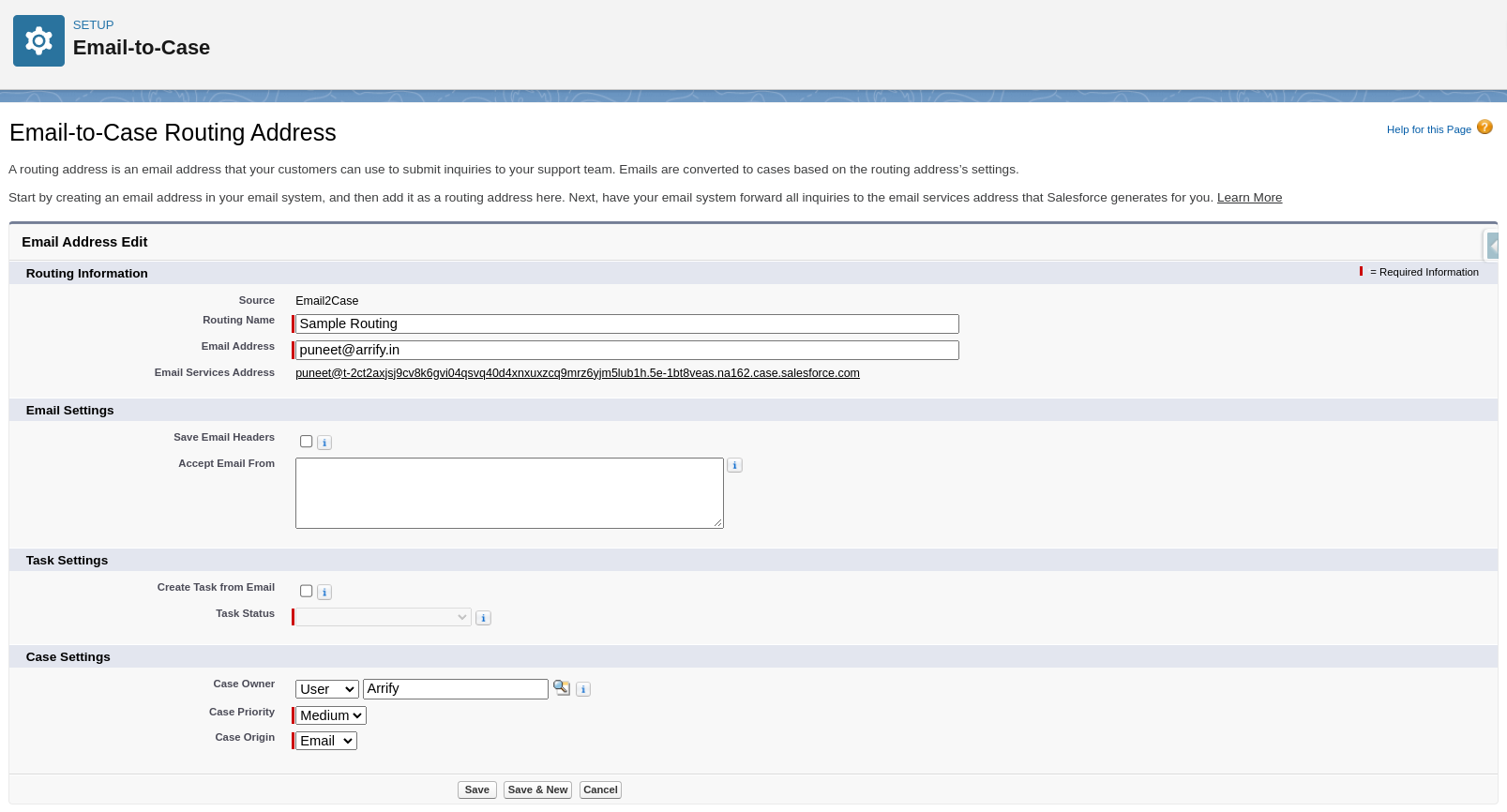Focus Case Owner name field showing Arrify
Screen dimensions: 1507x812
tap(456, 689)
